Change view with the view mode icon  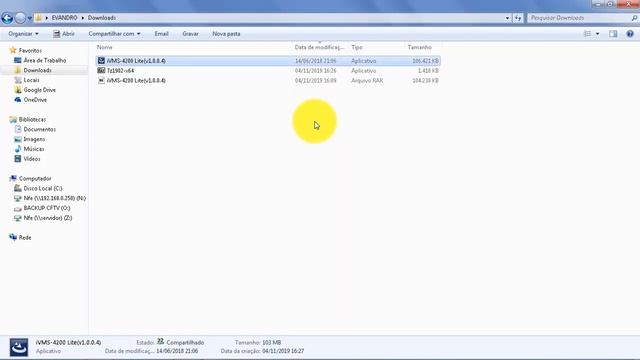tap(587, 34)
